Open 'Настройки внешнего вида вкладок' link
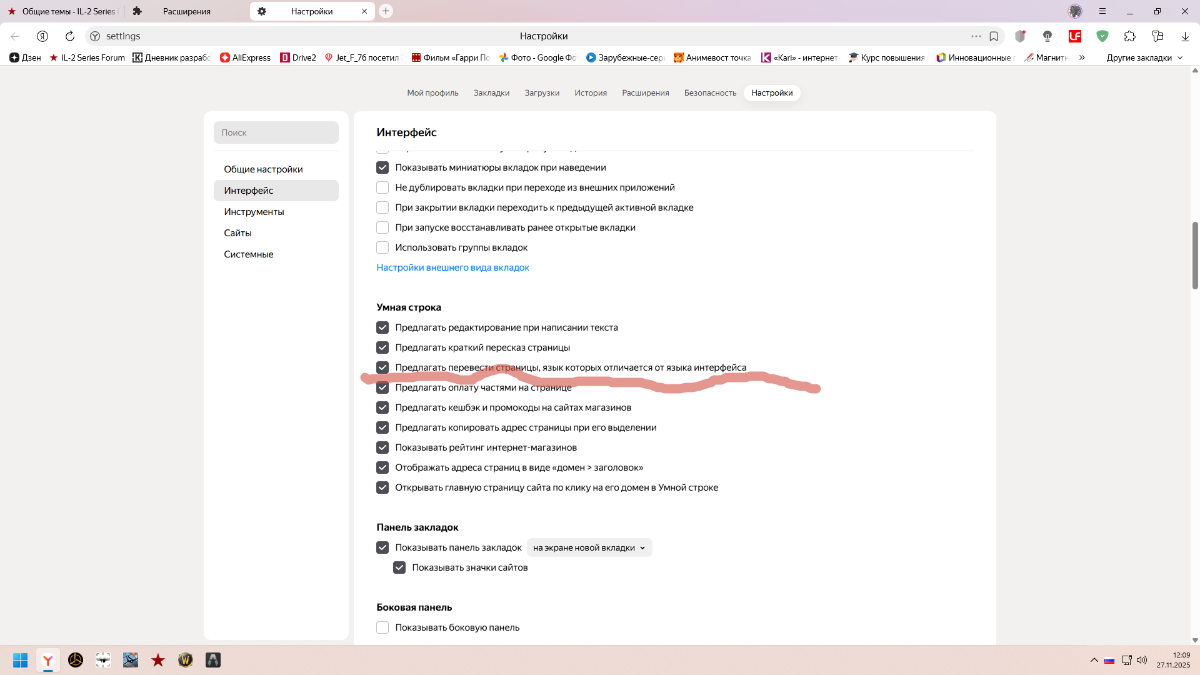 click(452, 267)
